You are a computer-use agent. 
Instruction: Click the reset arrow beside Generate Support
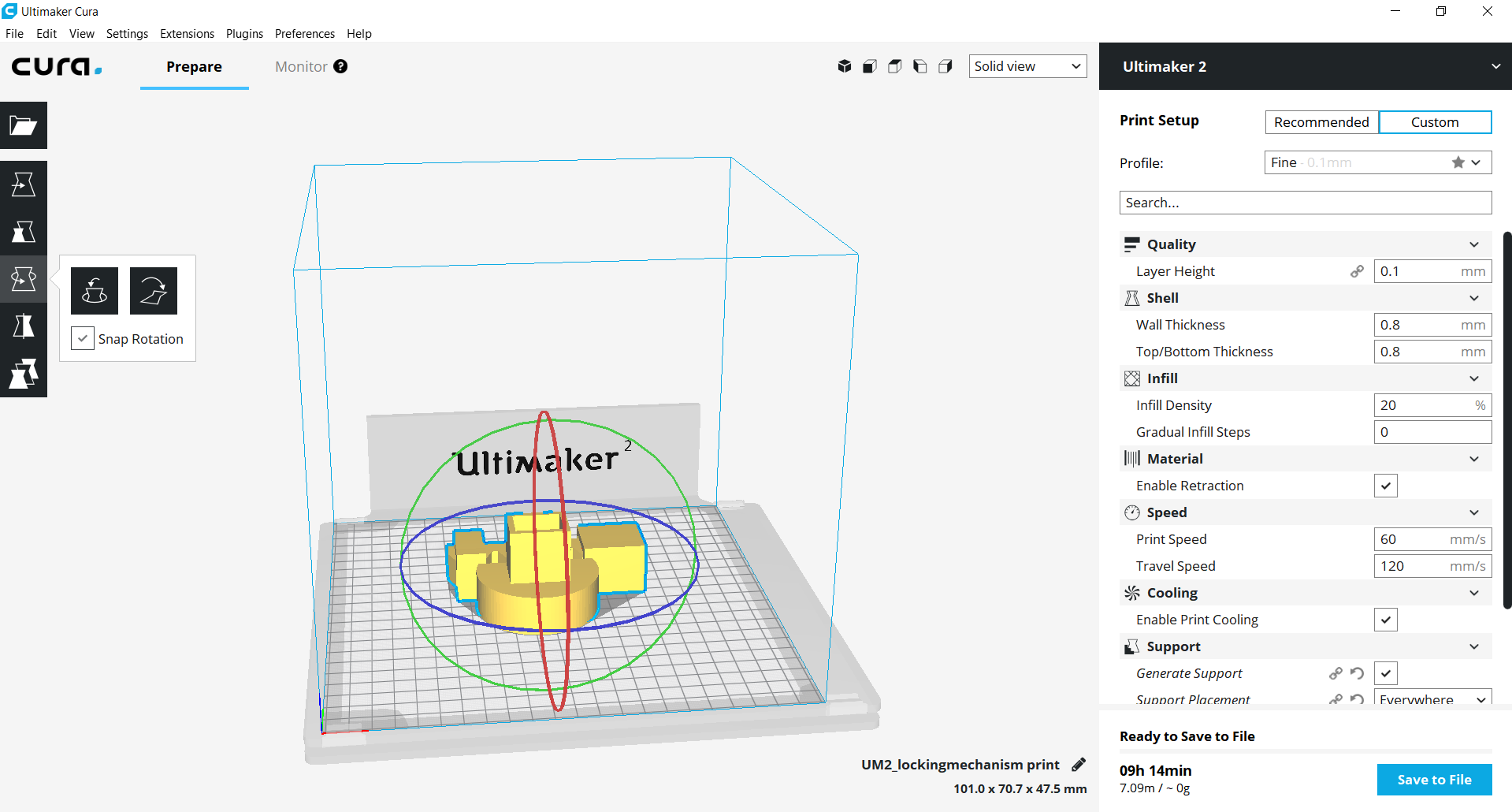click(x=1357, y=673)
